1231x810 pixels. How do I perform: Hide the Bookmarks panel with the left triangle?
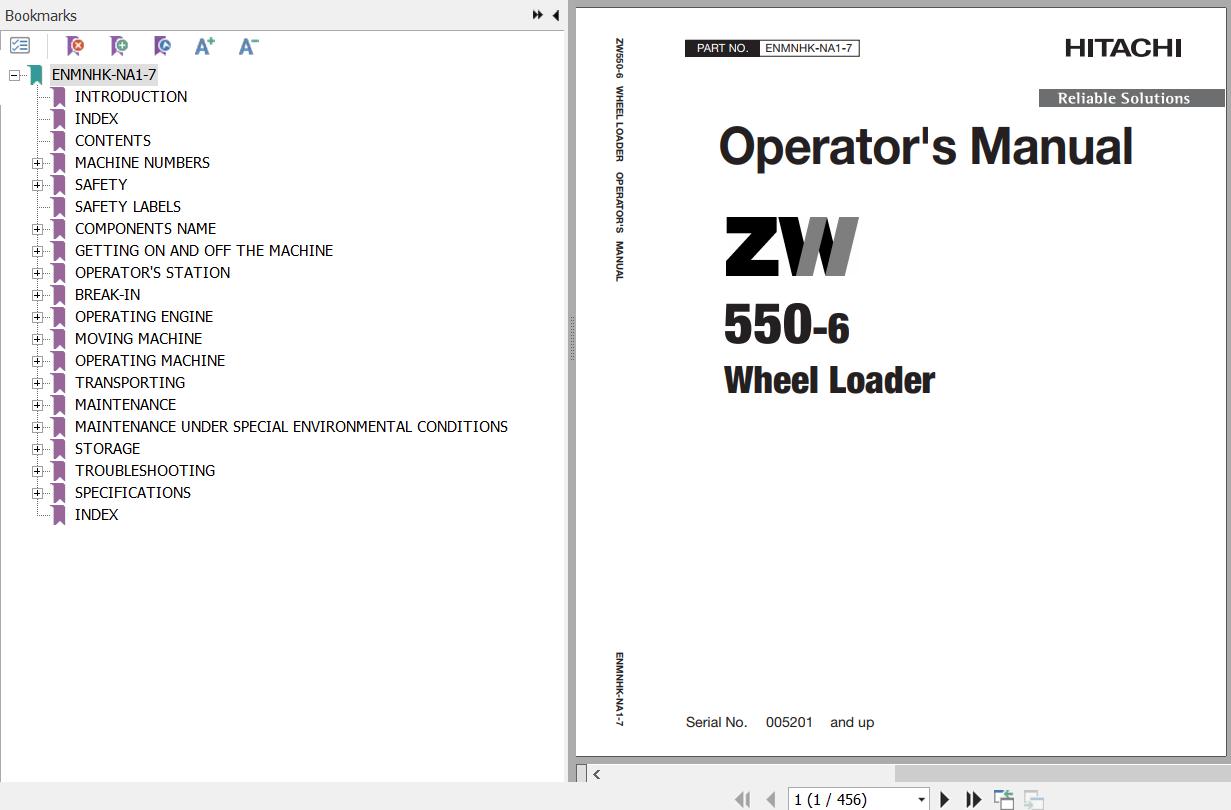(x=556, y=15)
